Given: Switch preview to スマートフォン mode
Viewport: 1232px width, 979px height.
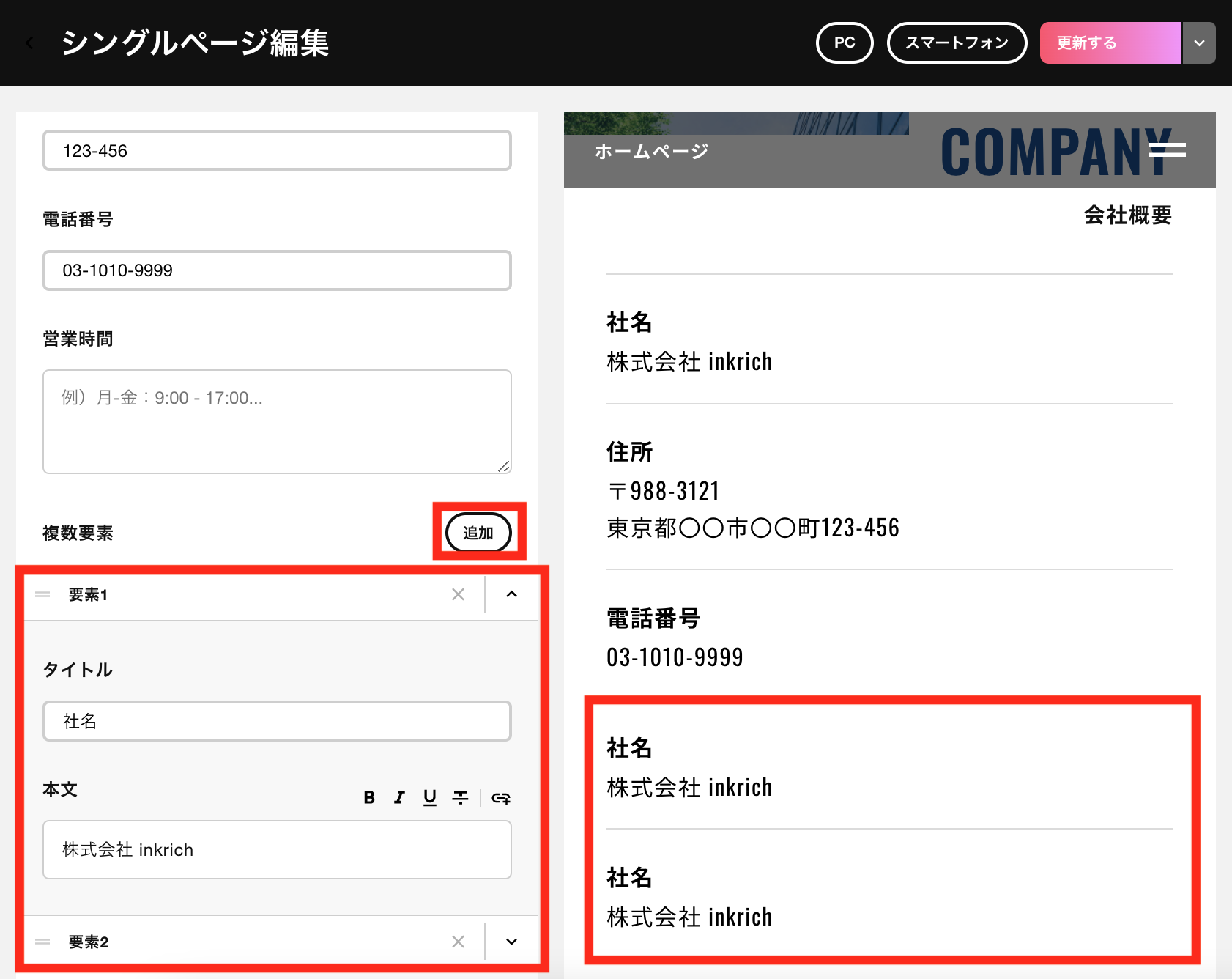Looking at the screenshot, I should (x=957, y=43).
